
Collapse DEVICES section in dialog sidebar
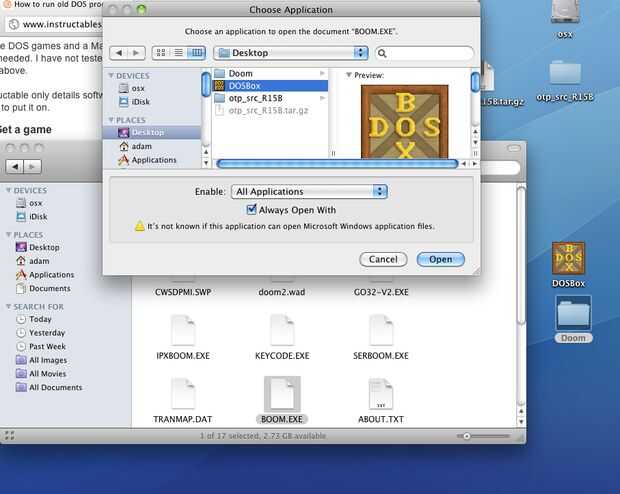(x=111, y=76)
